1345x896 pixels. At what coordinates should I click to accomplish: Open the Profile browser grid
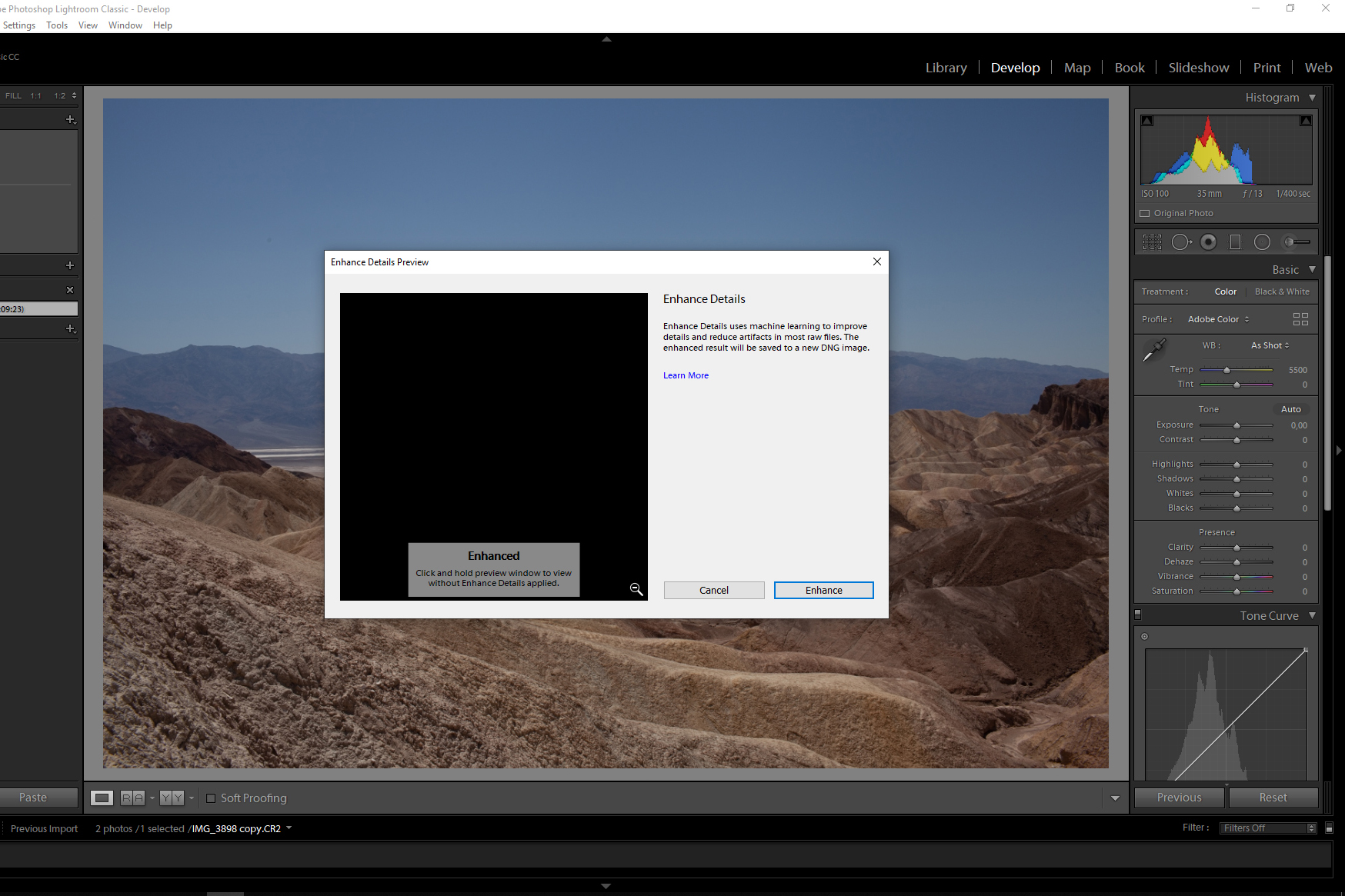click(1301, 318)
